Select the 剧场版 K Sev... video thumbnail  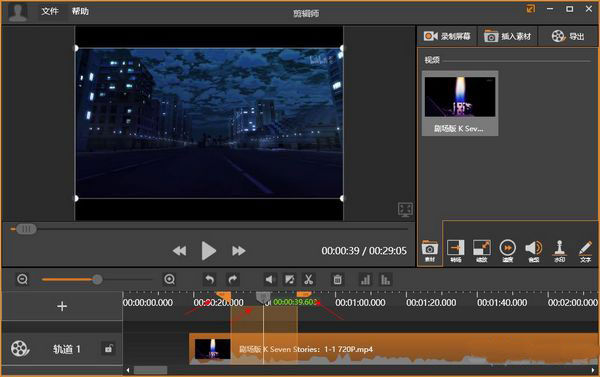coord(460,103)
